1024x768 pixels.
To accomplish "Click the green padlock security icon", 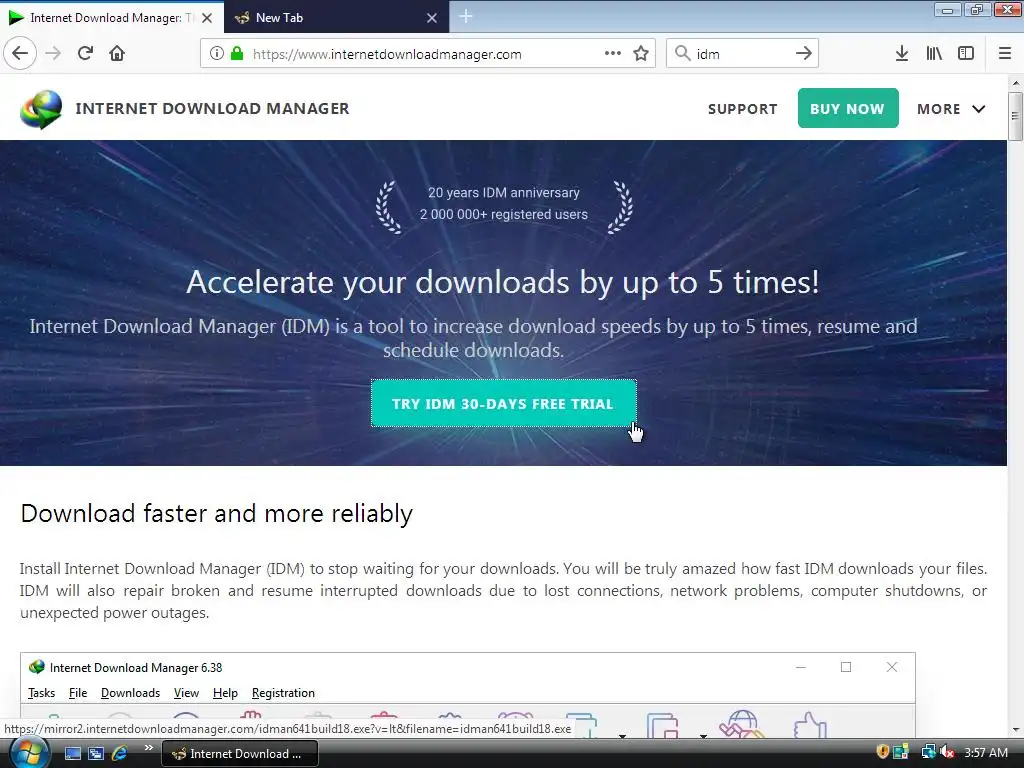I will coord(237,54).
